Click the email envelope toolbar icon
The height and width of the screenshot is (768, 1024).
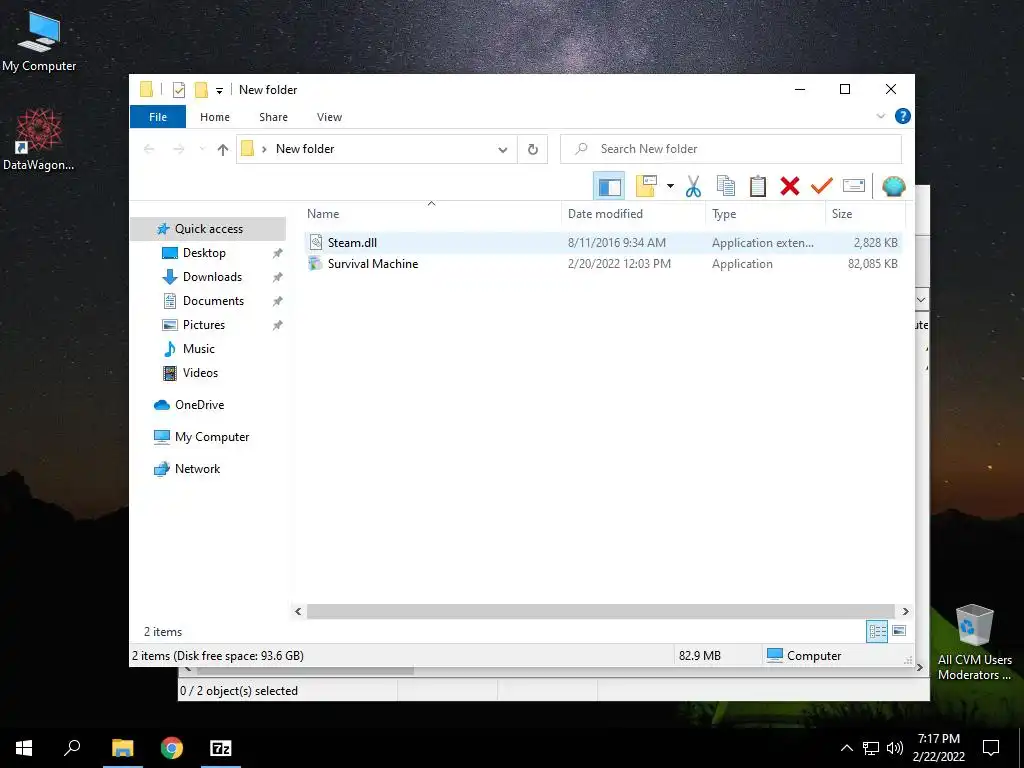[854, 186]
